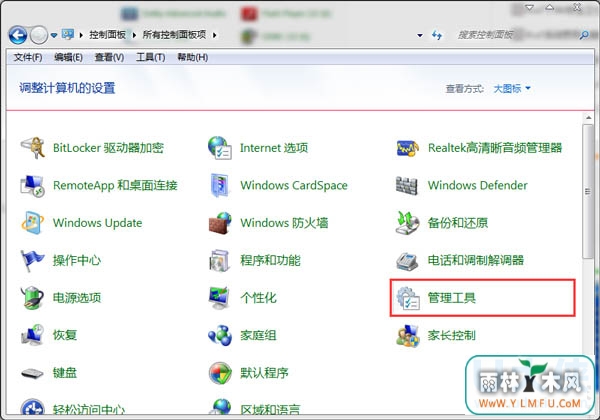The image size is (600, 420).
Task: Click the 电话和调制解调器 phone icon
Action: [407, 261]
